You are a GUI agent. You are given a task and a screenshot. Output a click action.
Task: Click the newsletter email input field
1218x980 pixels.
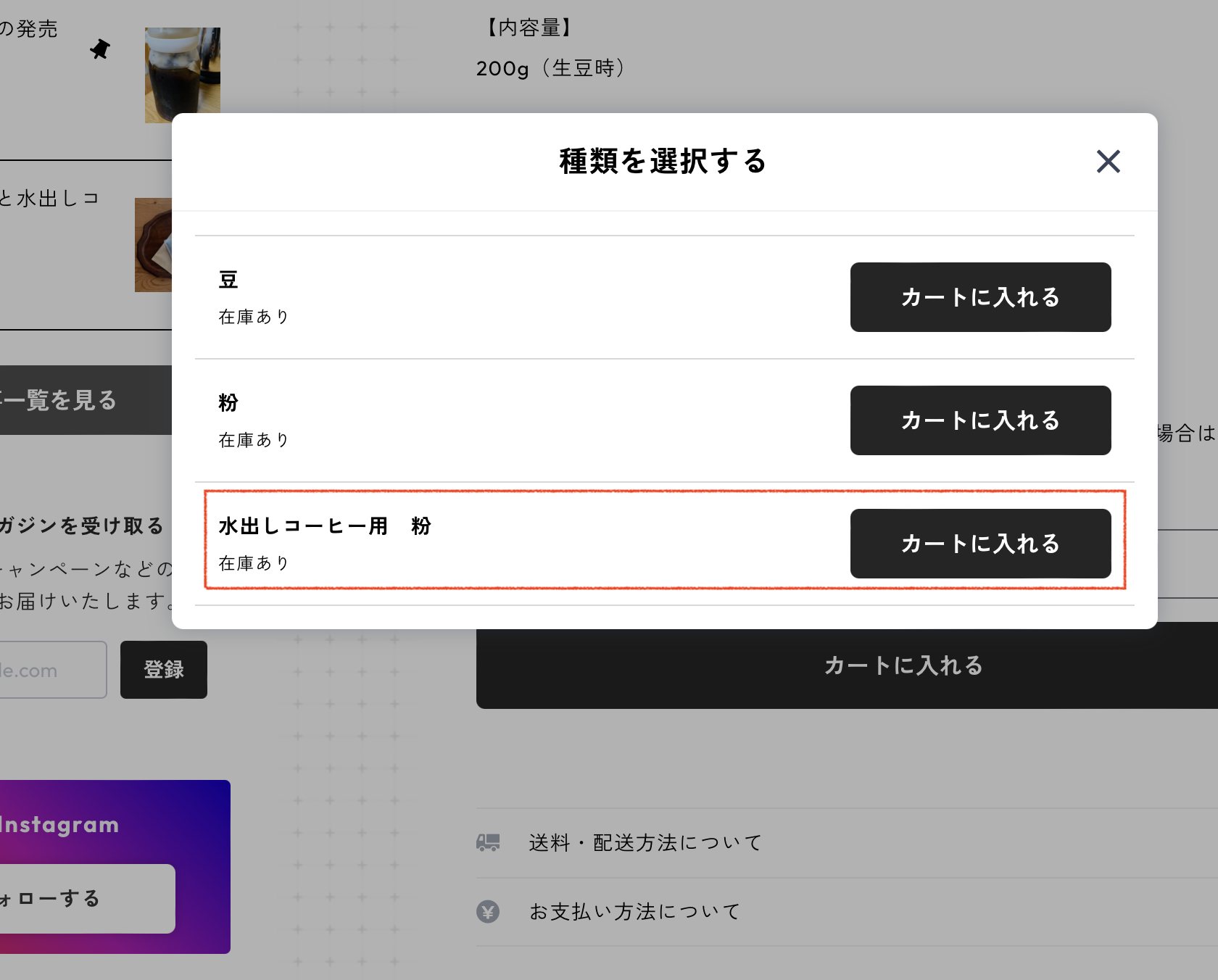[53, 670]
